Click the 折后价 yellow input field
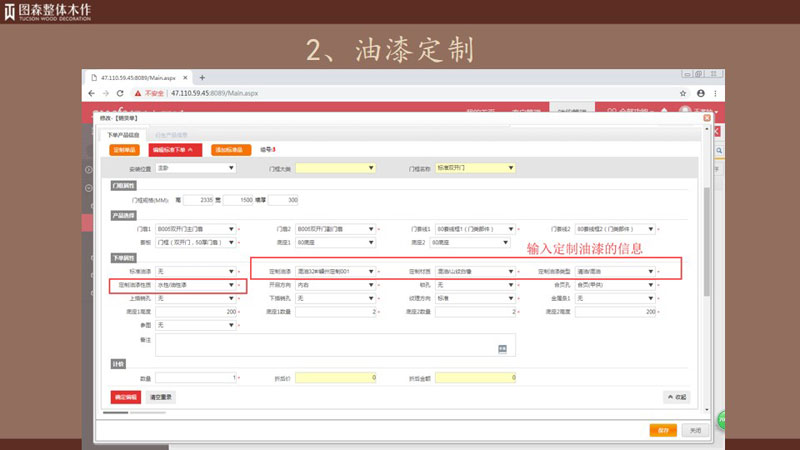The image size is (800, 450). point(335,378)
